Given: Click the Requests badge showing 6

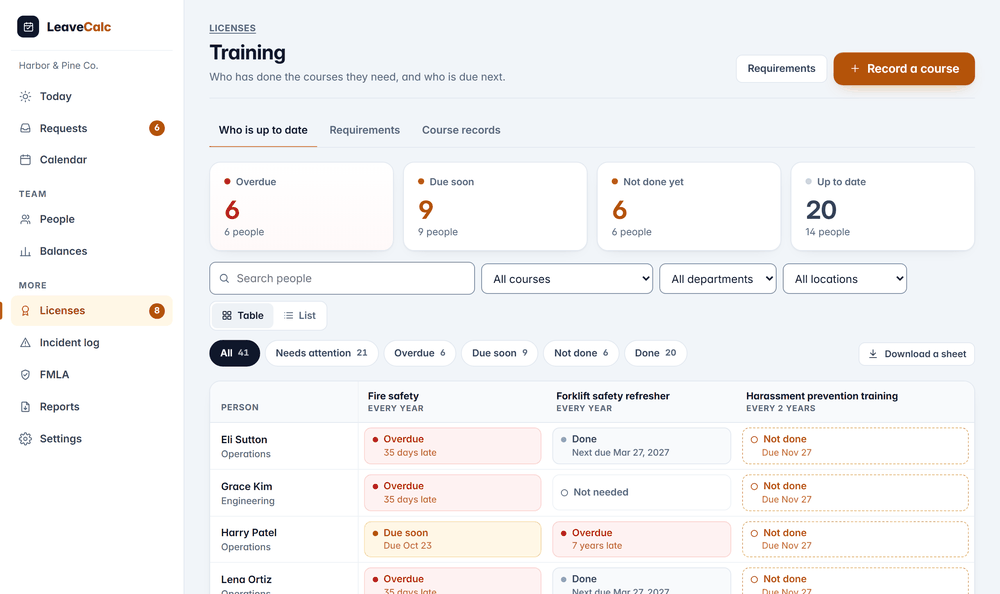Looking at the screenshot, I should coord(157,128).
